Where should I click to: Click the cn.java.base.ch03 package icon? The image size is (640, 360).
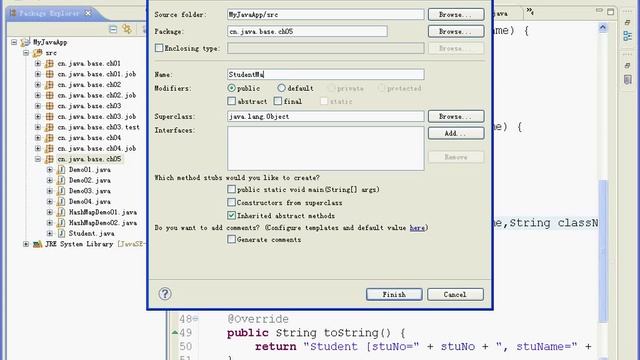pyautogui.click(x=49, y=106)
